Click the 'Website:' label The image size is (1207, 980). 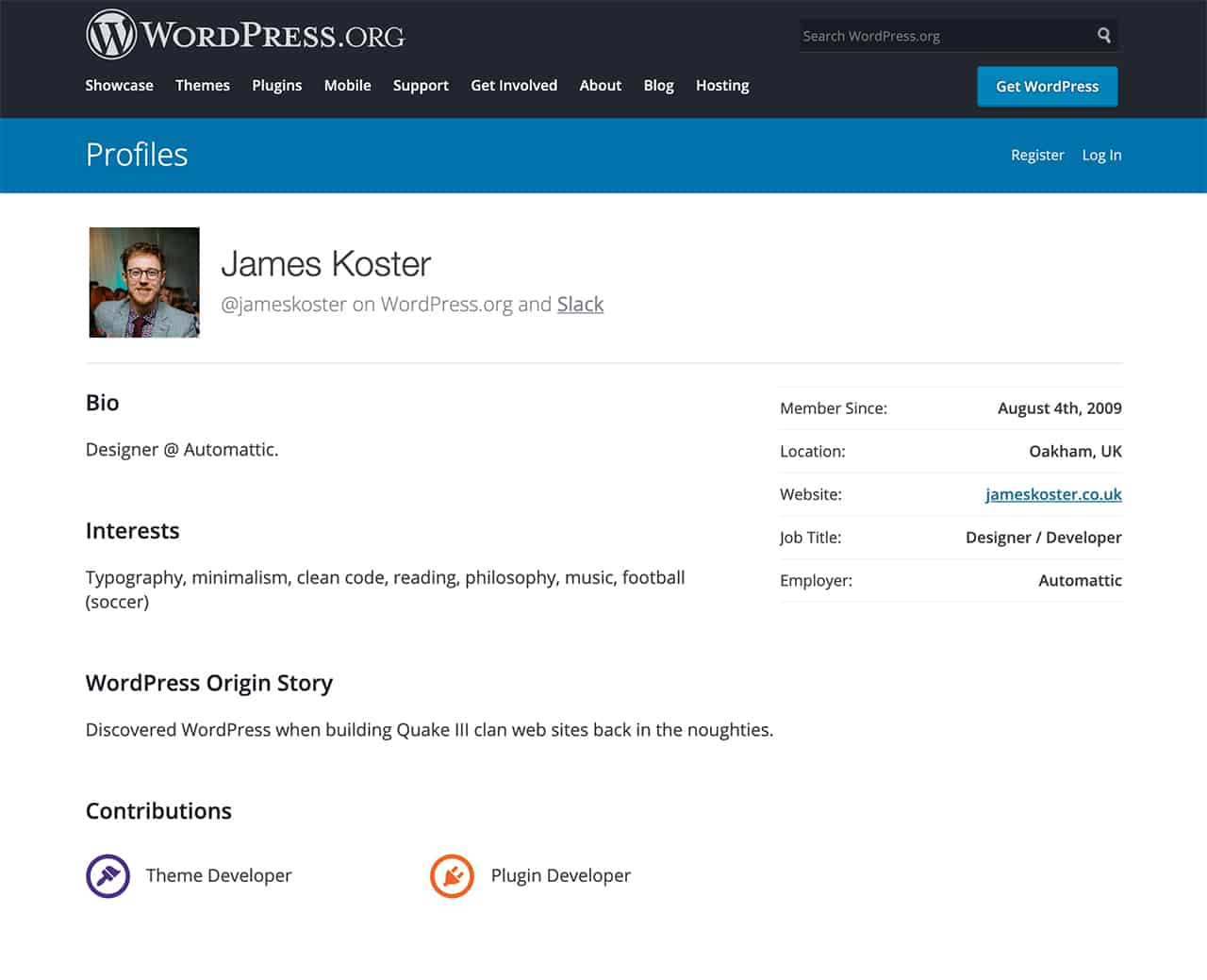811,494
